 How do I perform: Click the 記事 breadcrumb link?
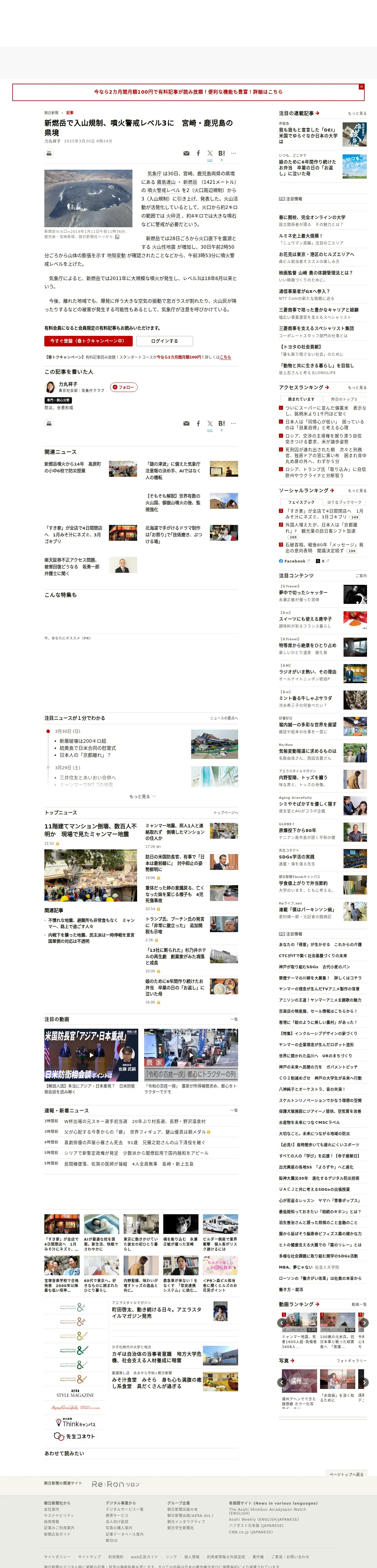(x=70, y=113)
